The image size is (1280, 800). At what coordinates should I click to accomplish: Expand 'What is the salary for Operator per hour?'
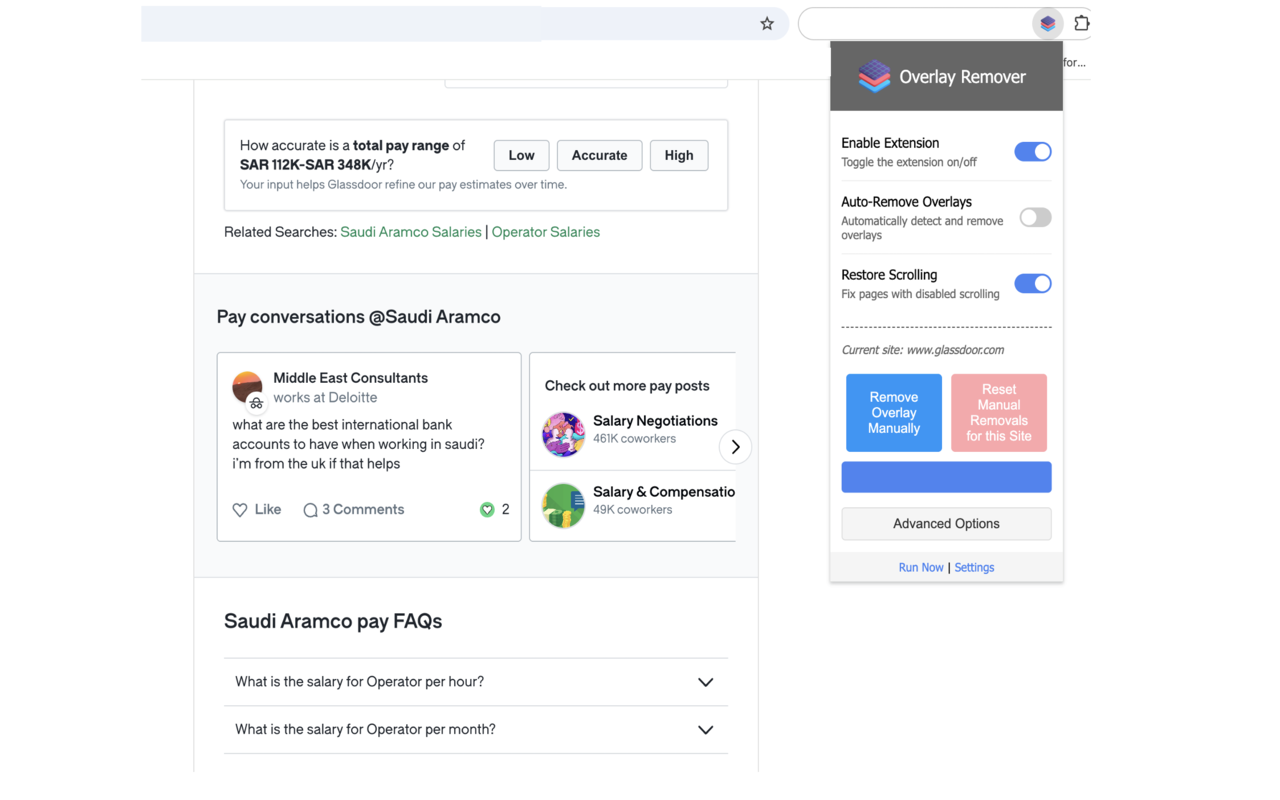pyautogui.click(x=476, y=682)
